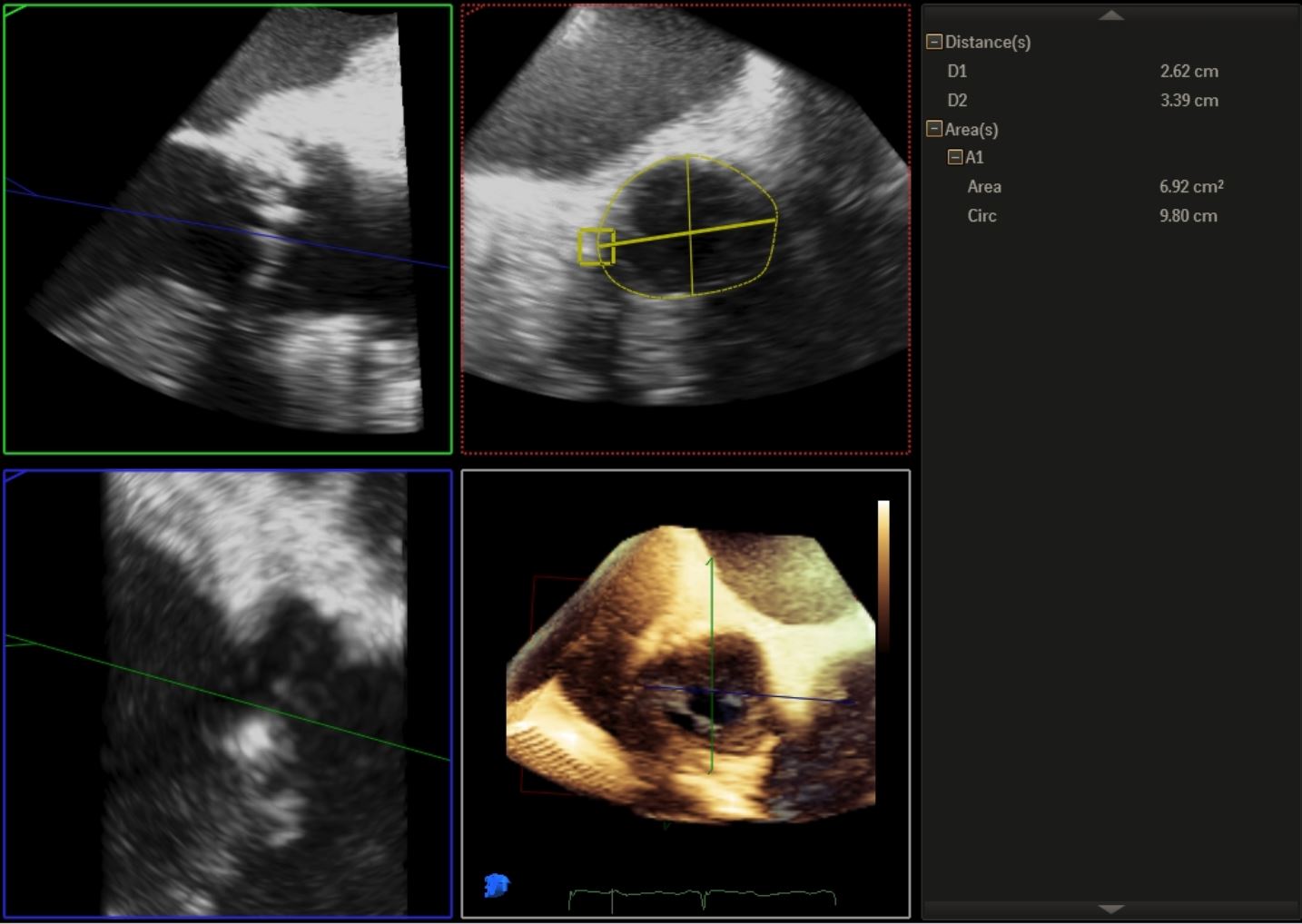Select the D1 distance entry

(x=957, y=71)
